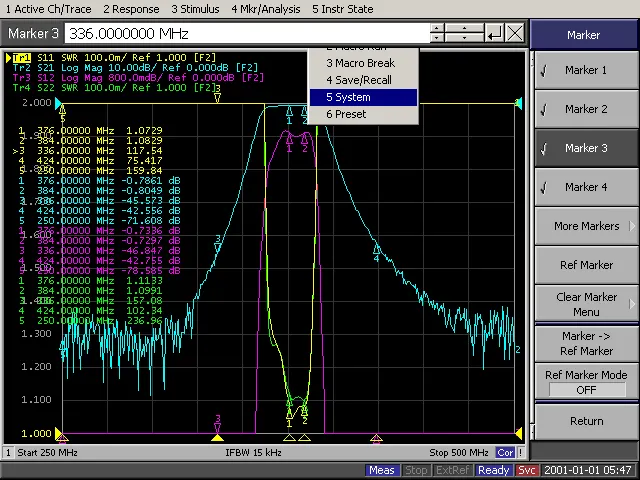Close the marker entry bar with X
The height and width of the screenshot is (480, 640).
click(515, 34)
